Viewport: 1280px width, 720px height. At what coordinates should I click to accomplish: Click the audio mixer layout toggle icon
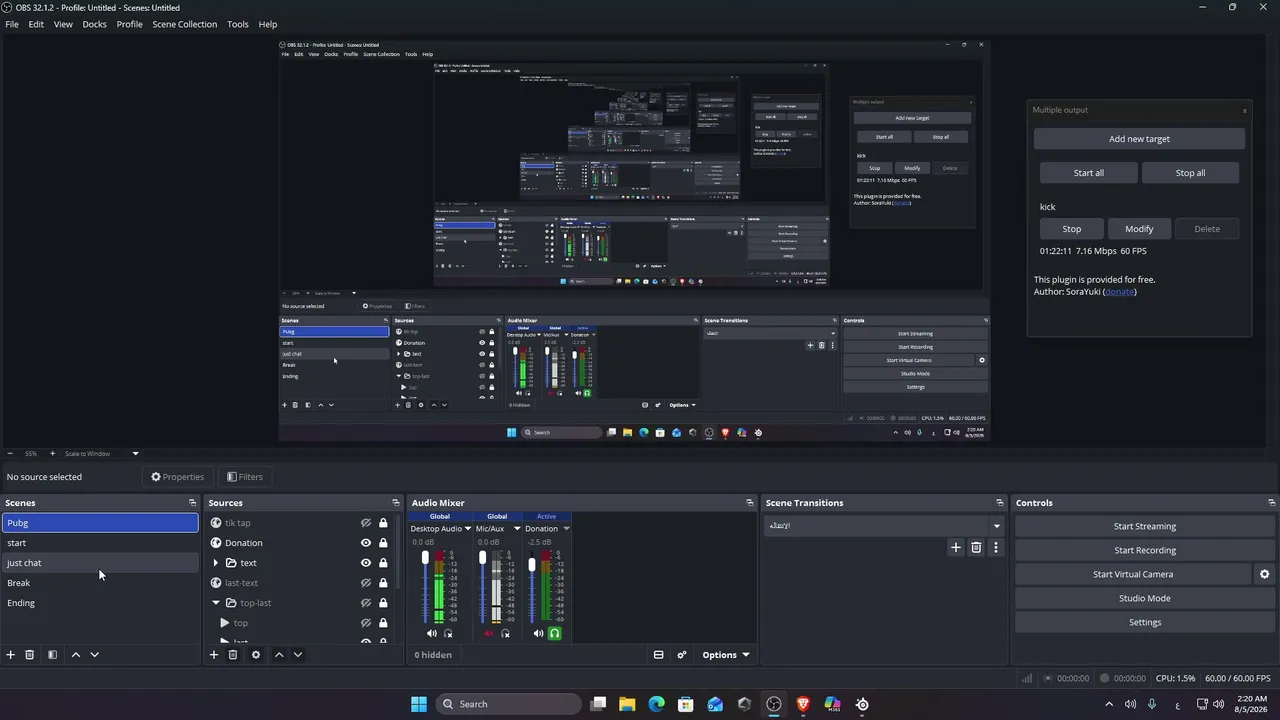pos(658,655)
